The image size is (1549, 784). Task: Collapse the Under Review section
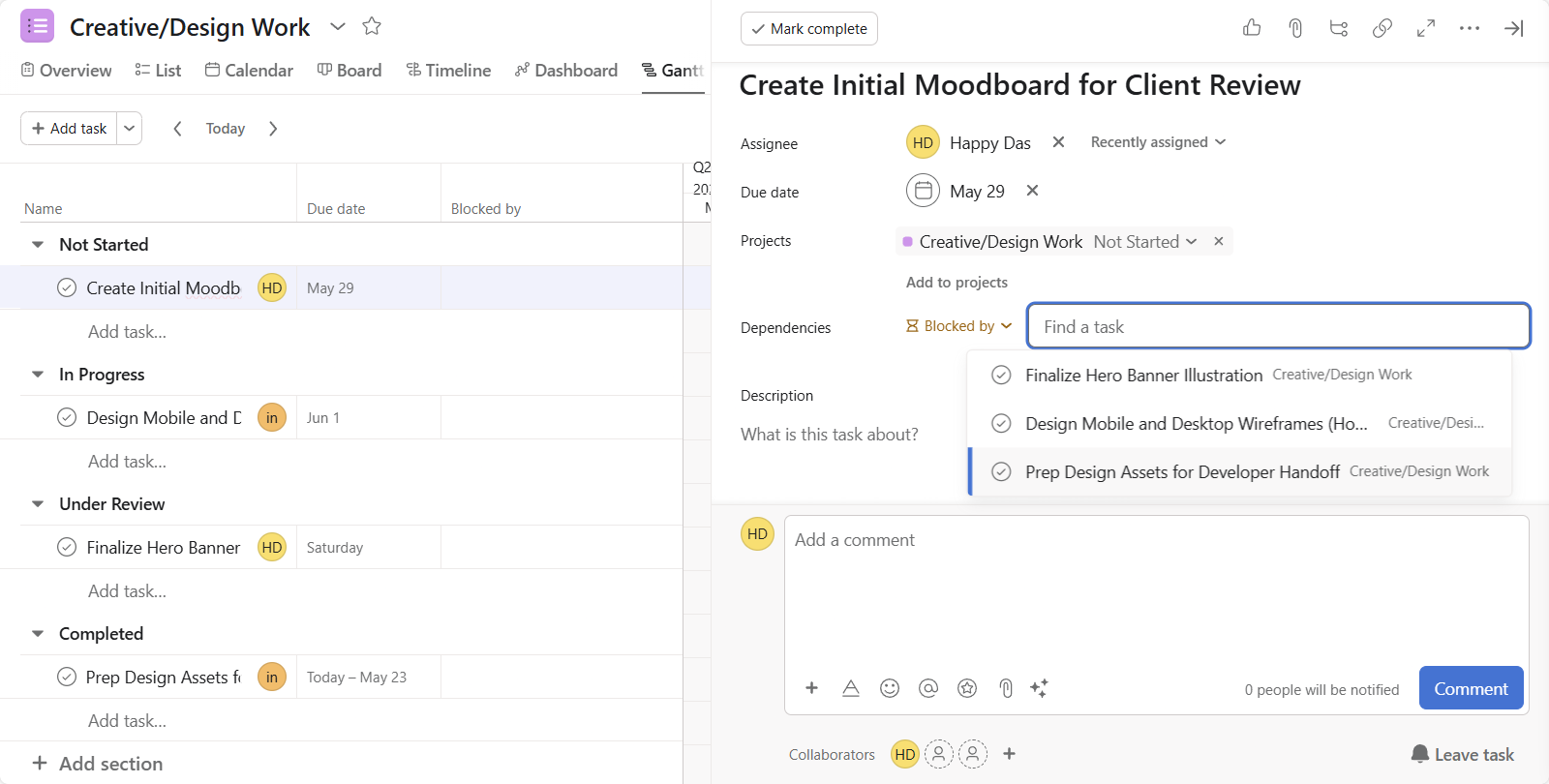(38, 504)
